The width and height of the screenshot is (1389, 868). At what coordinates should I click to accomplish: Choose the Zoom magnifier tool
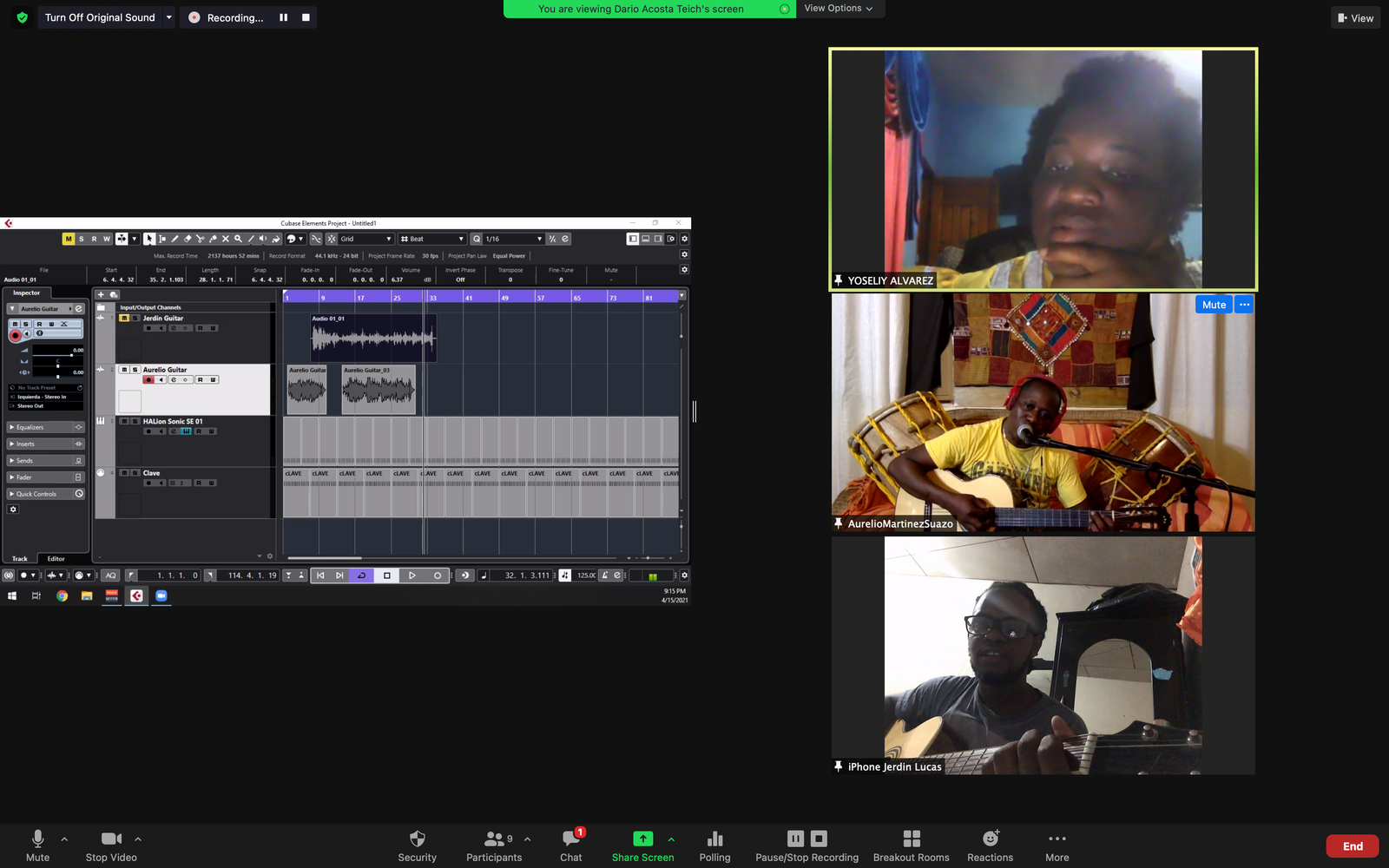pos(238,239)
